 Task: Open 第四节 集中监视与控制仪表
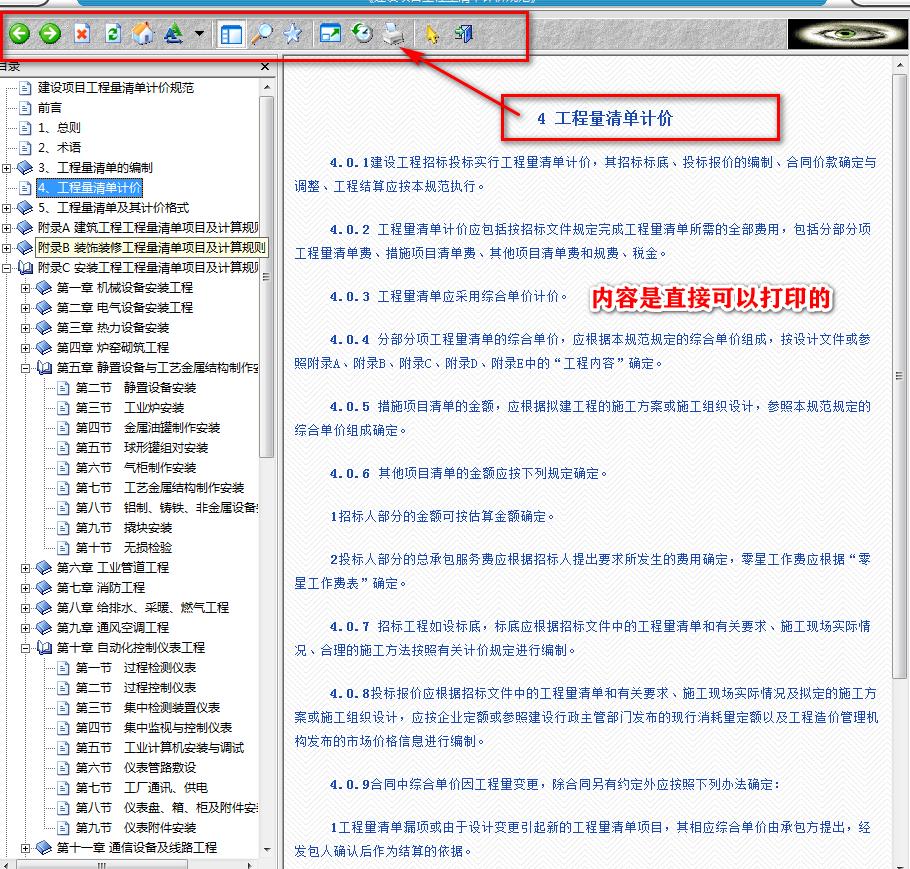point(154,728)
